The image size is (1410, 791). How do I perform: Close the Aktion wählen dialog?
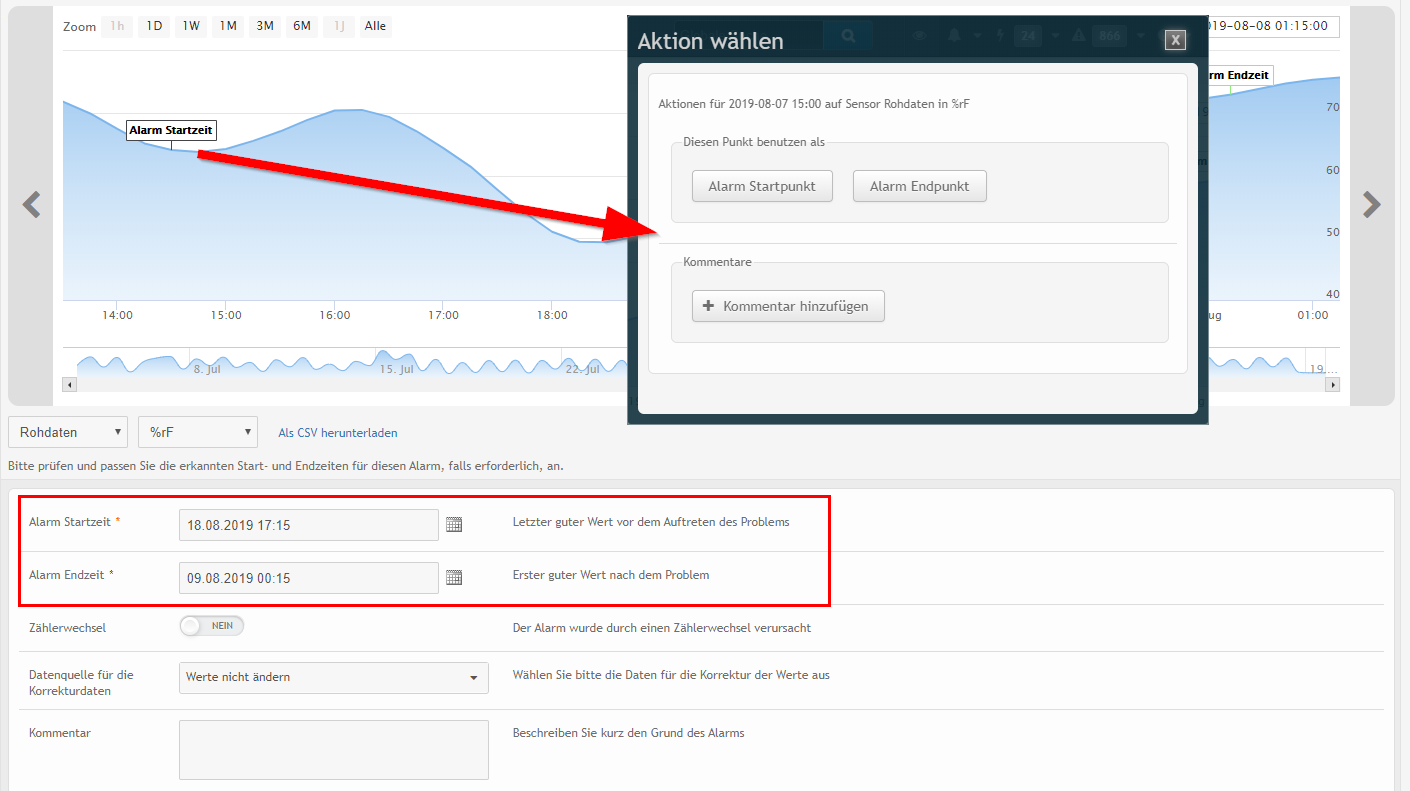coord(1176,40)
